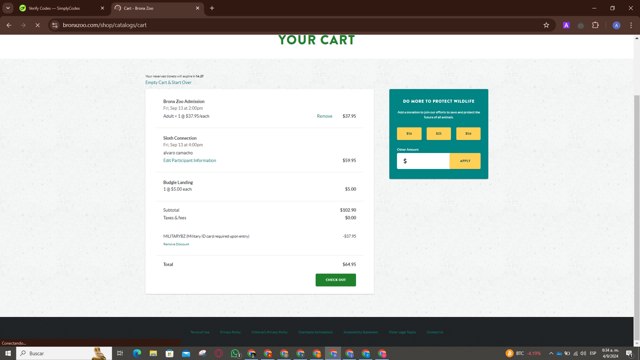Click the Subtotal amount $102.90

point(348,210)
